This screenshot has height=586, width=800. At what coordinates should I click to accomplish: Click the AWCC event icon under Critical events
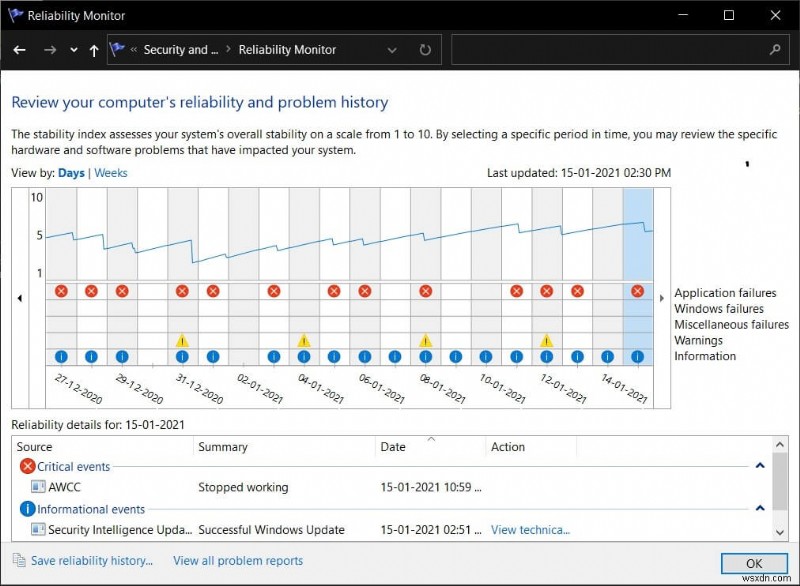point(37,487)
